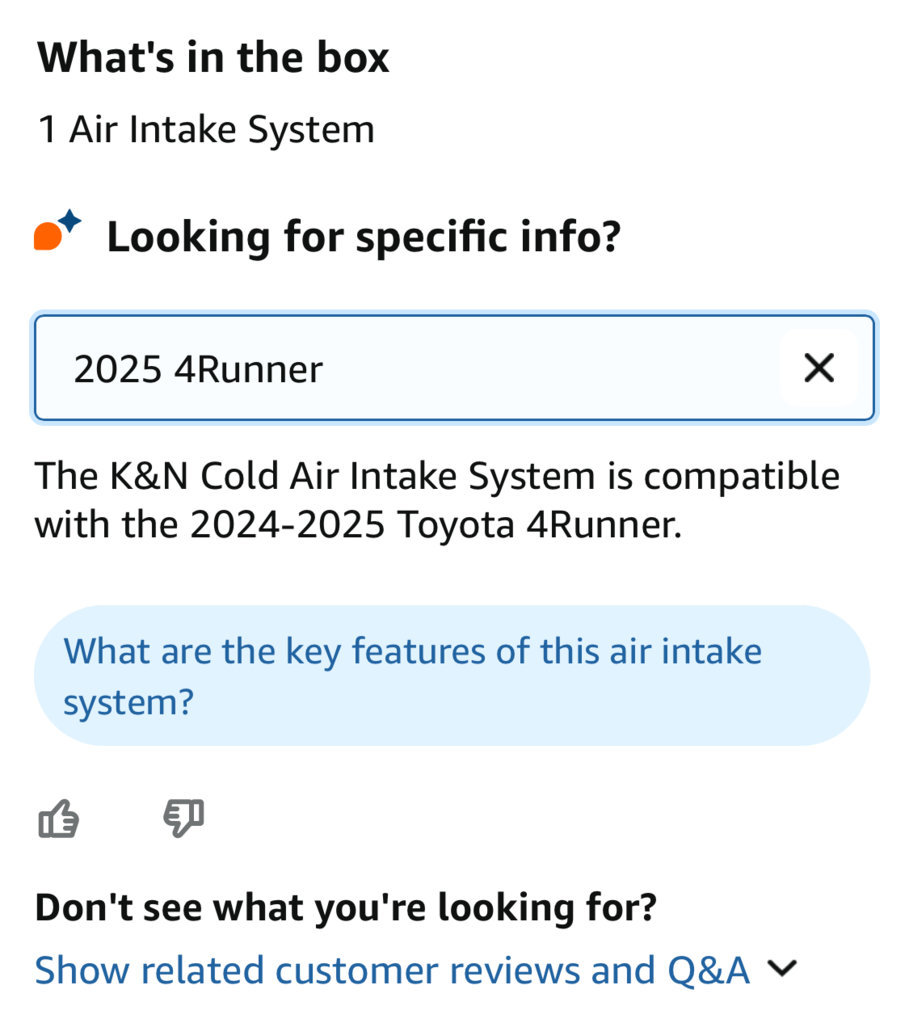Select the suggested question pill
This screenshot has width=909, height=1023.
pyautogui.click(x=452, y=676)
